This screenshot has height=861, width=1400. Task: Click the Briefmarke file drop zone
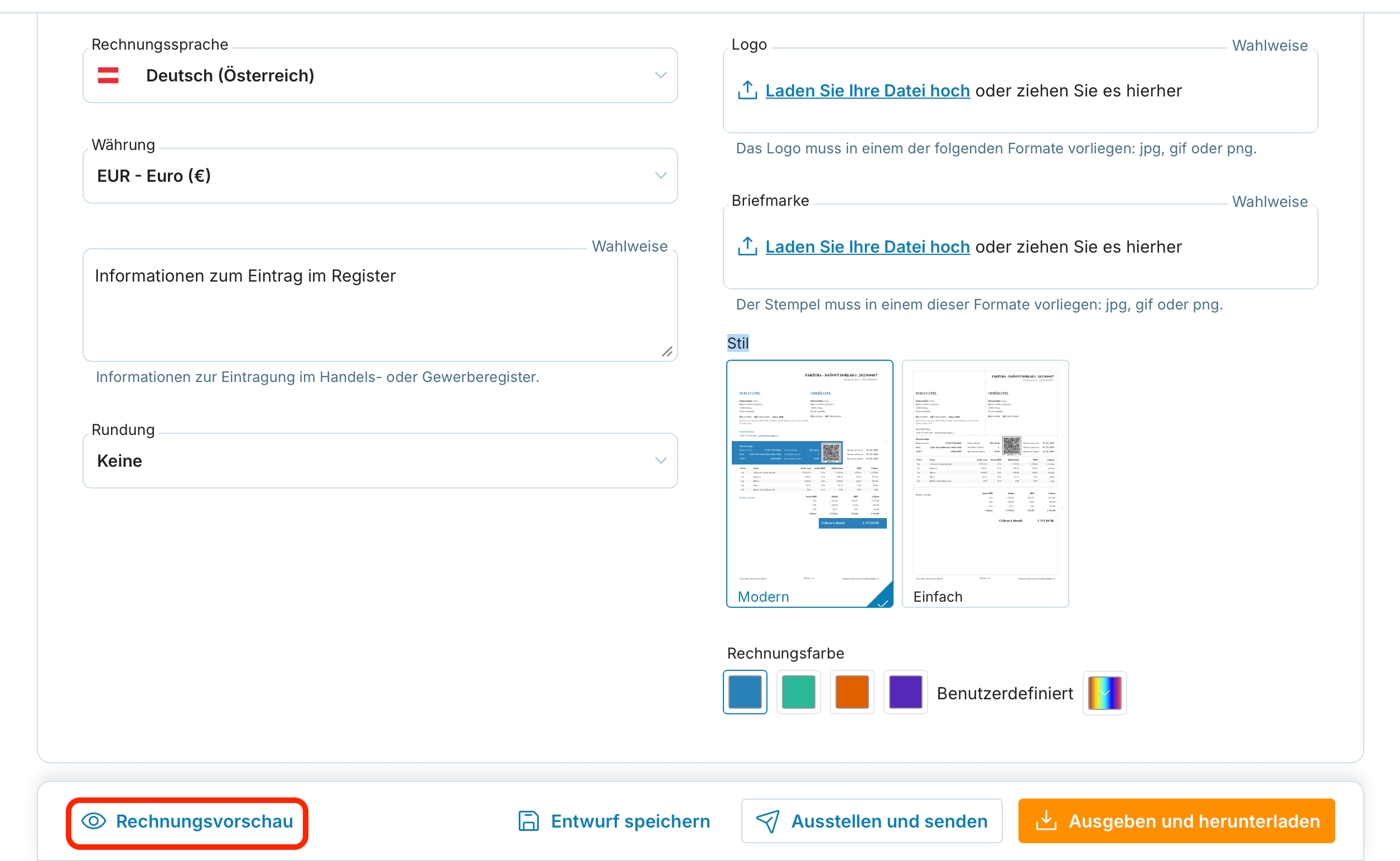[x=1020, y=246]
